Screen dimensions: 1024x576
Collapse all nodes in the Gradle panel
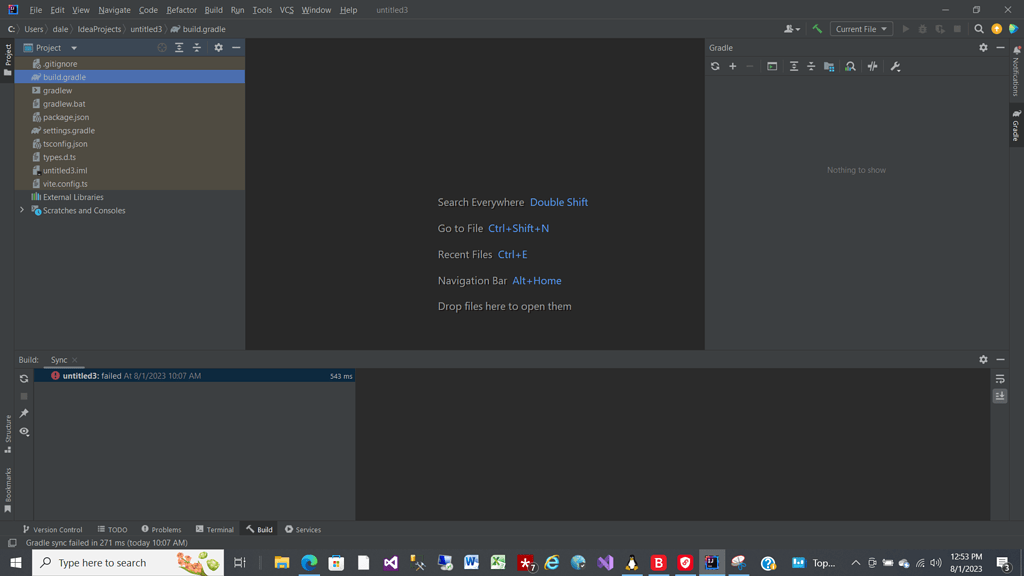coord(811,66)
